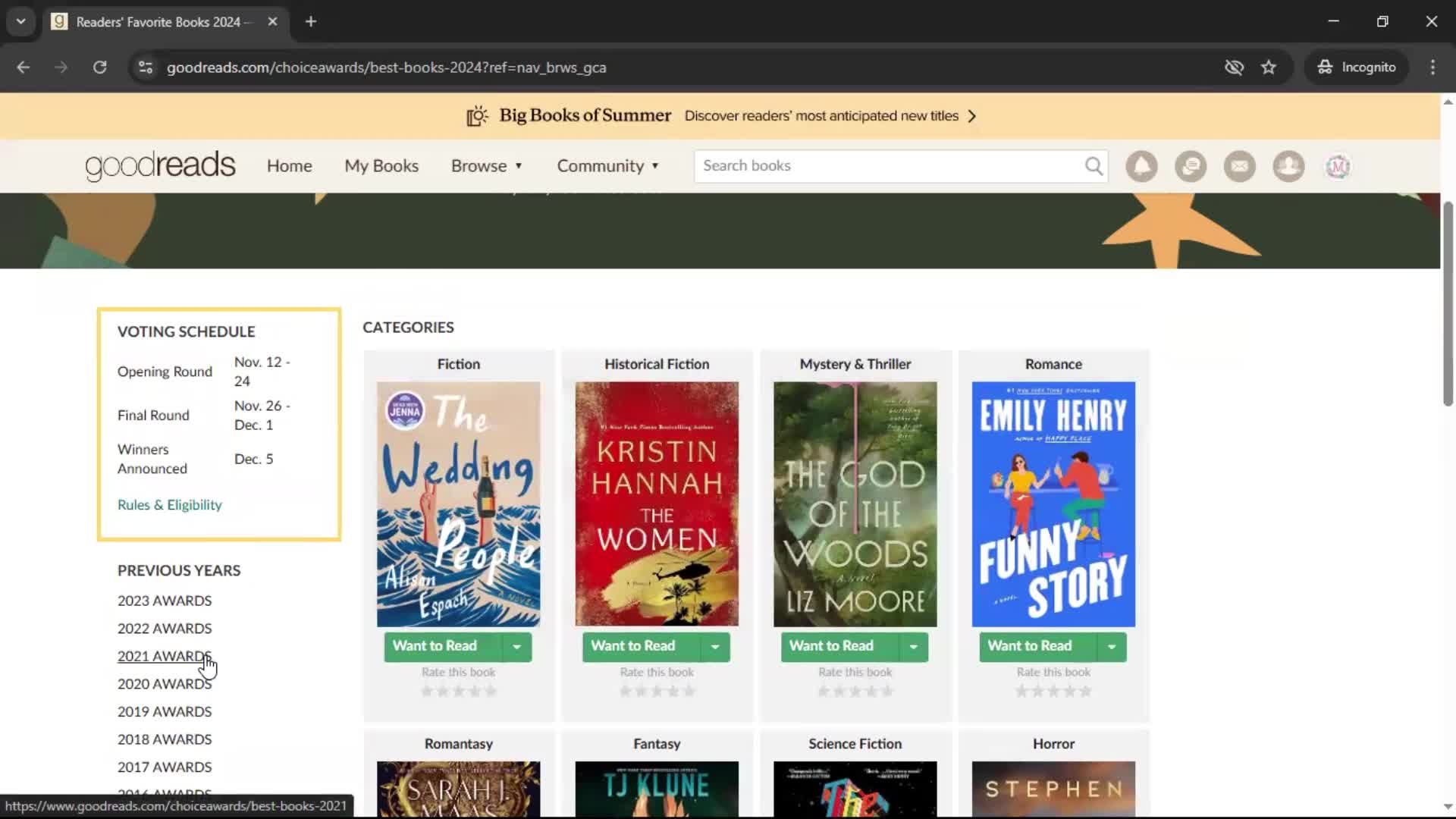Open the notifications bell icon

1141,166
